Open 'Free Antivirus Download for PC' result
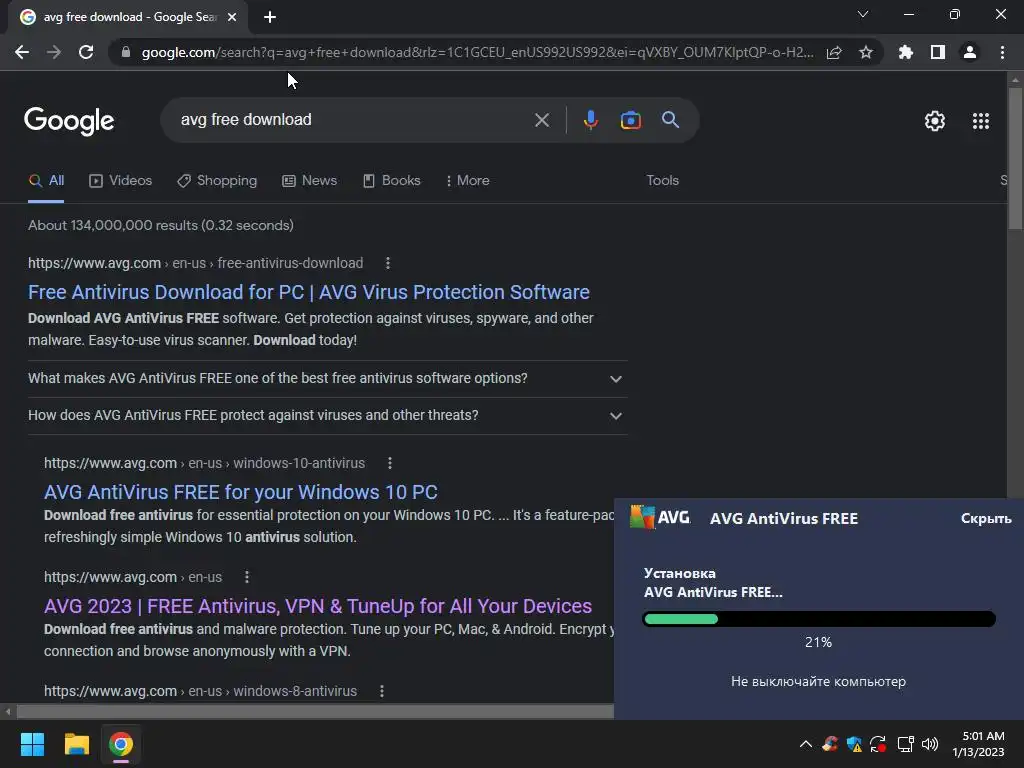Screen dimensions: 1024x768 tap(309, 292)
